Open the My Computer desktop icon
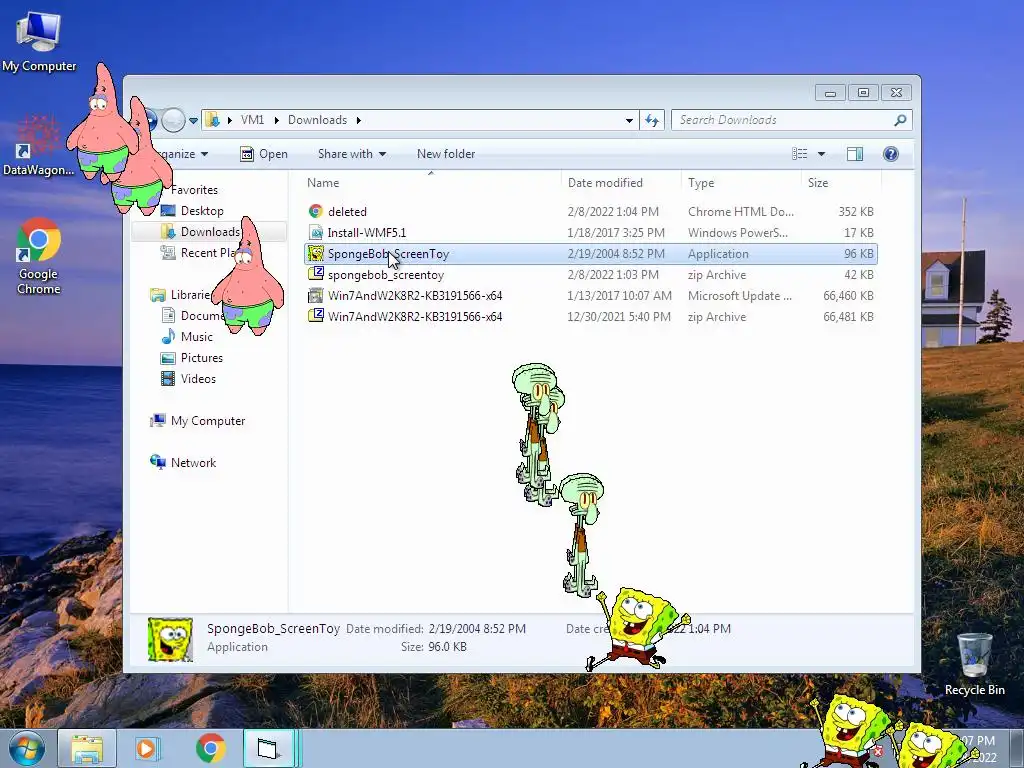 click(x=39, y=42)
